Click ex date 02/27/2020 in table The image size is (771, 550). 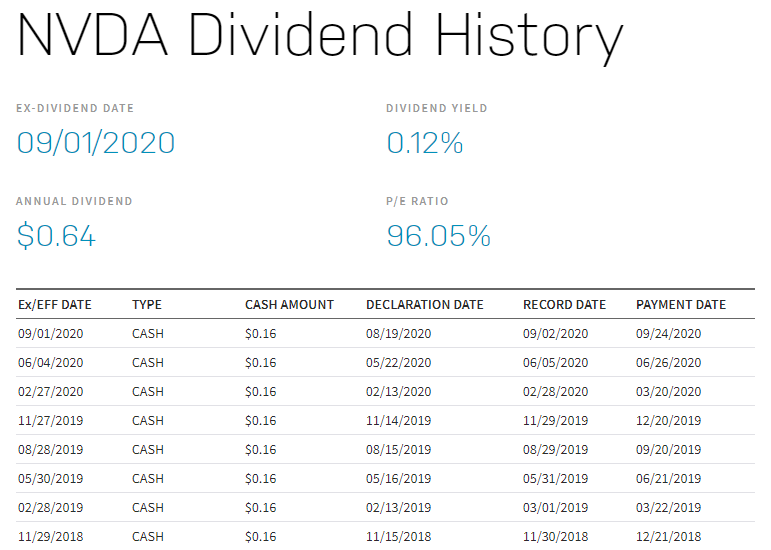coord(51,392)
